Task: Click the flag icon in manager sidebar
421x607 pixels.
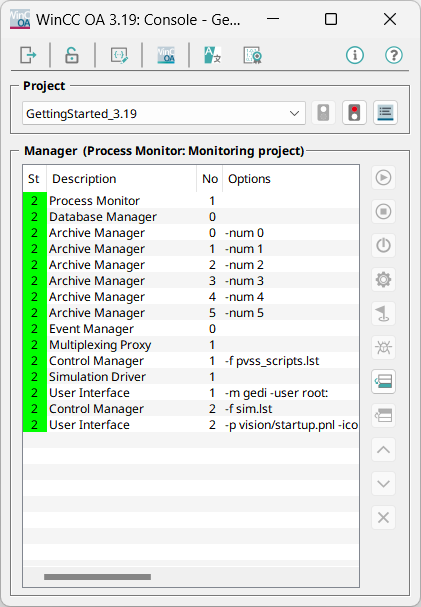Action: 383,314
